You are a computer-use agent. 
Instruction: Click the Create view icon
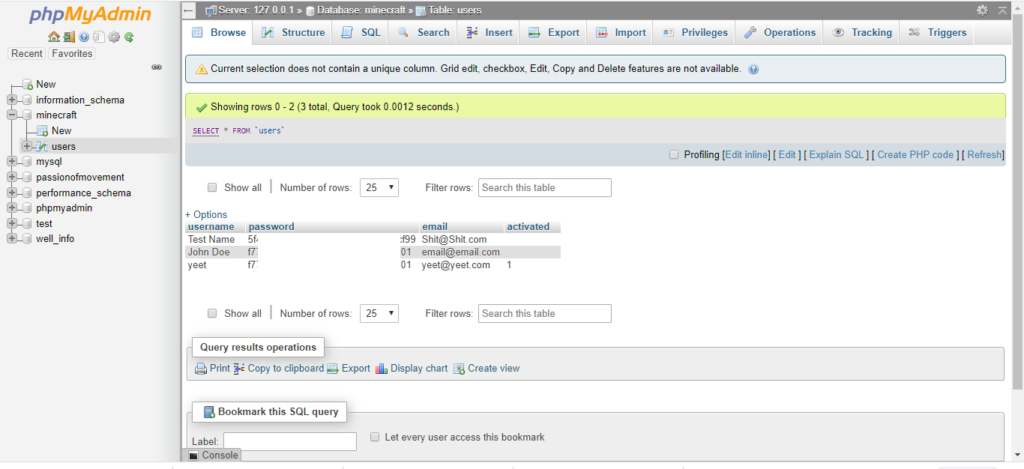(459, 368)
